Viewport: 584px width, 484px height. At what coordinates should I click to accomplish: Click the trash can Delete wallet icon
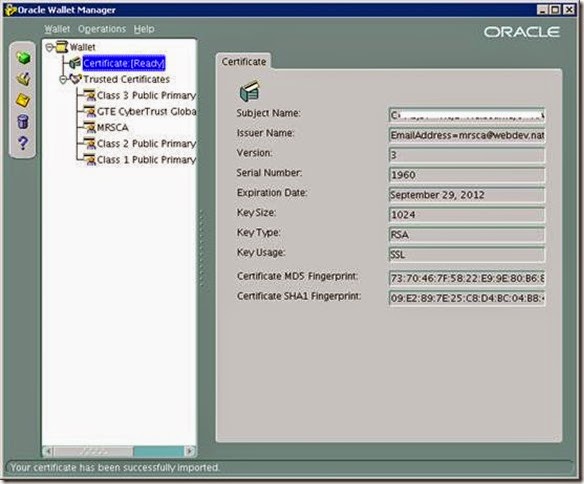23,122
